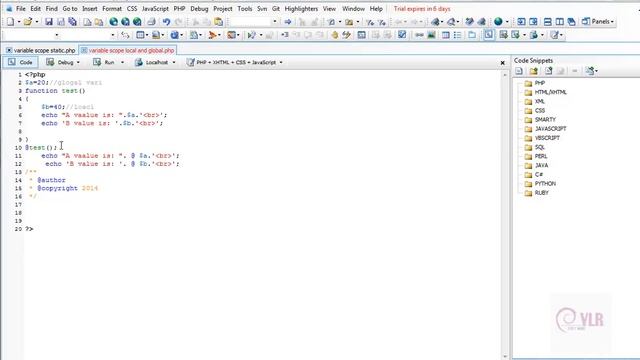The image size is (640, 360).
Task: Select variable scope local and global.php tab
Action: [128, 50]
